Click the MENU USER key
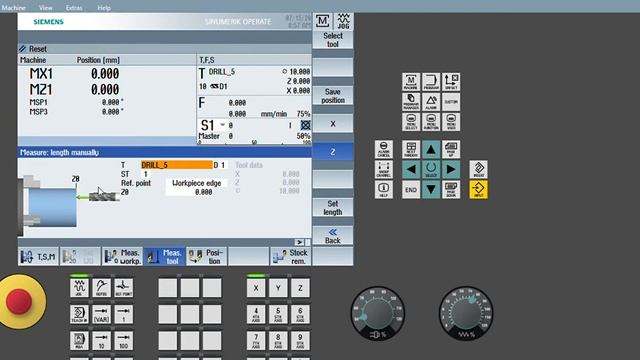The width and height of the screenshot is (640, 360). click(451, 122)
